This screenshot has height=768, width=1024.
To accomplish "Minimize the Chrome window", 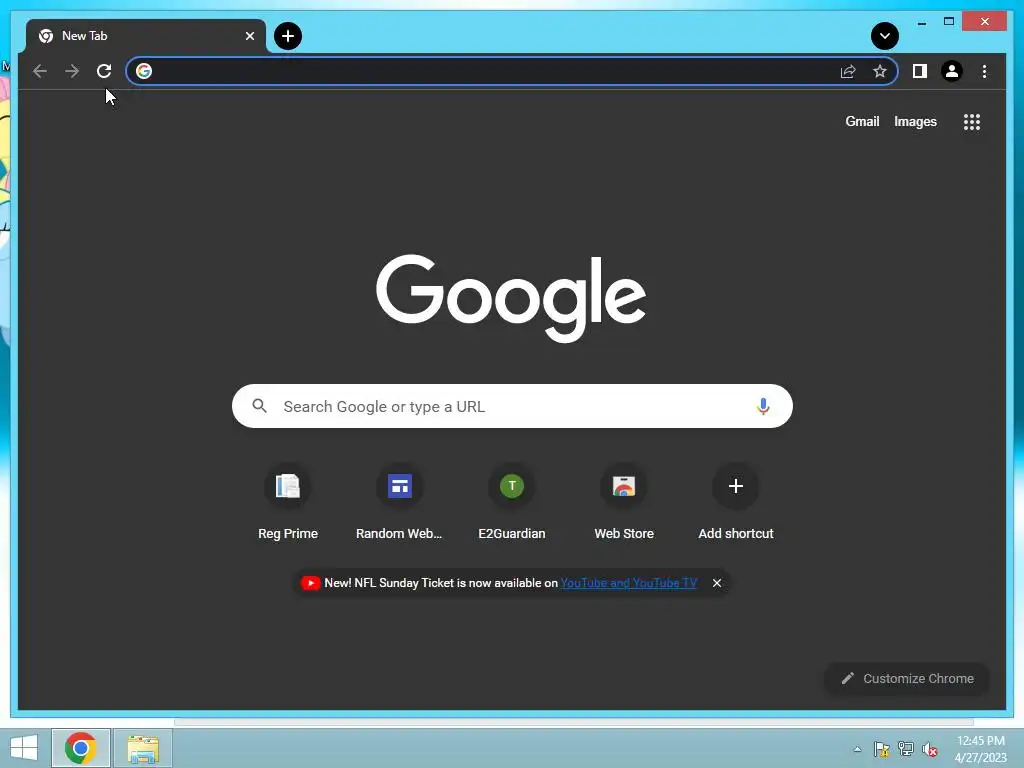I will point(921,23).
